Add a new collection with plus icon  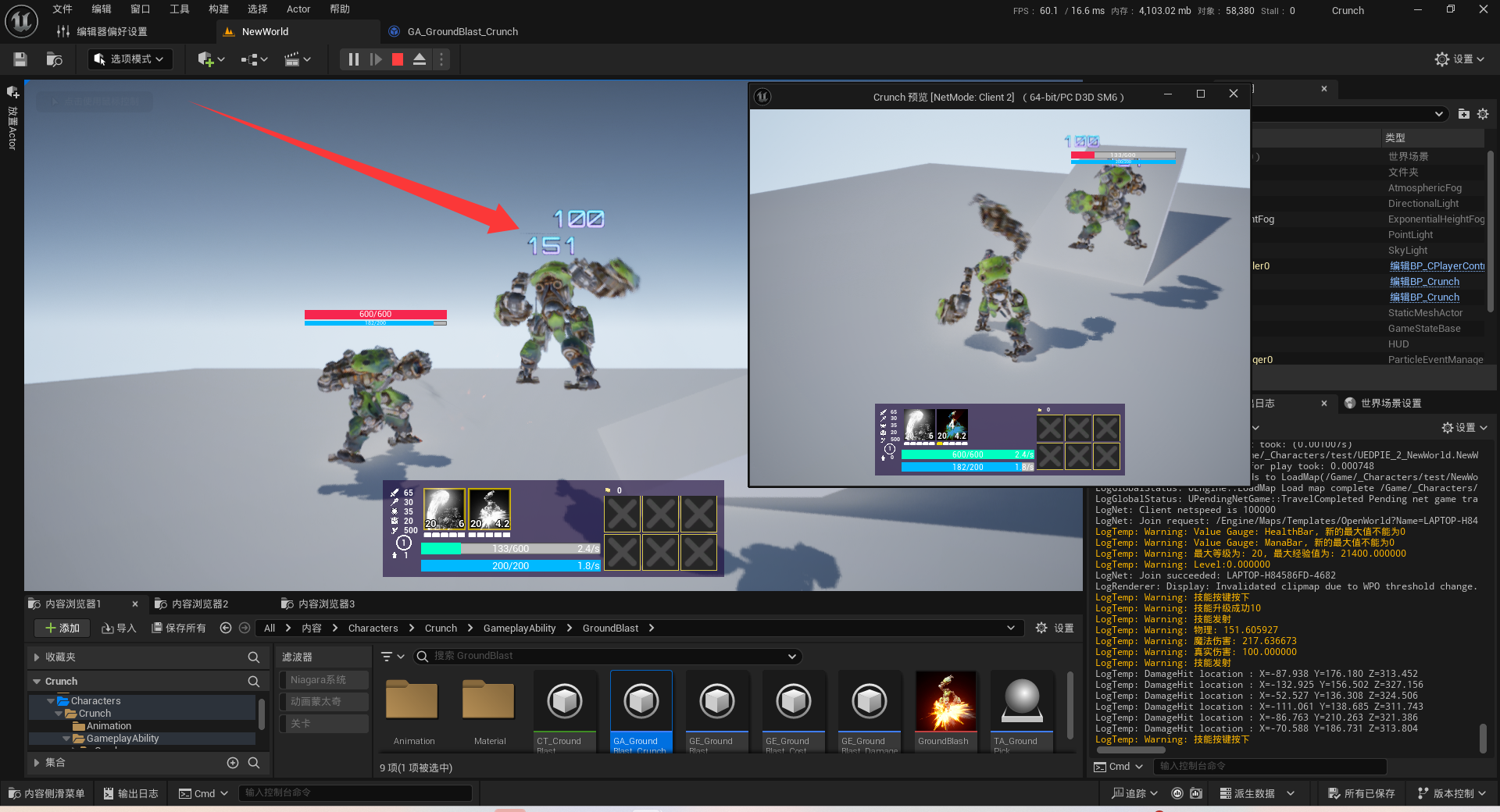point(233,763)
